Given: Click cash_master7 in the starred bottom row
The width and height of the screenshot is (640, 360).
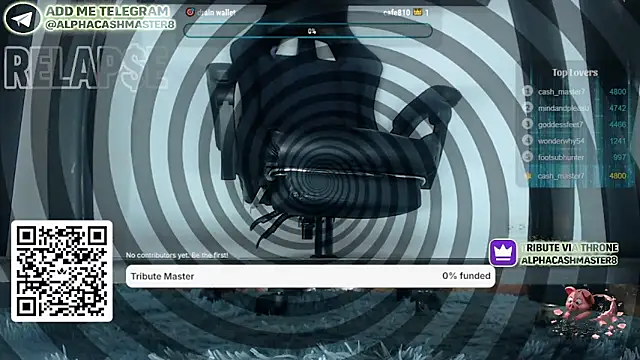Looking at the screenshot, I should [x=561, y=176].
